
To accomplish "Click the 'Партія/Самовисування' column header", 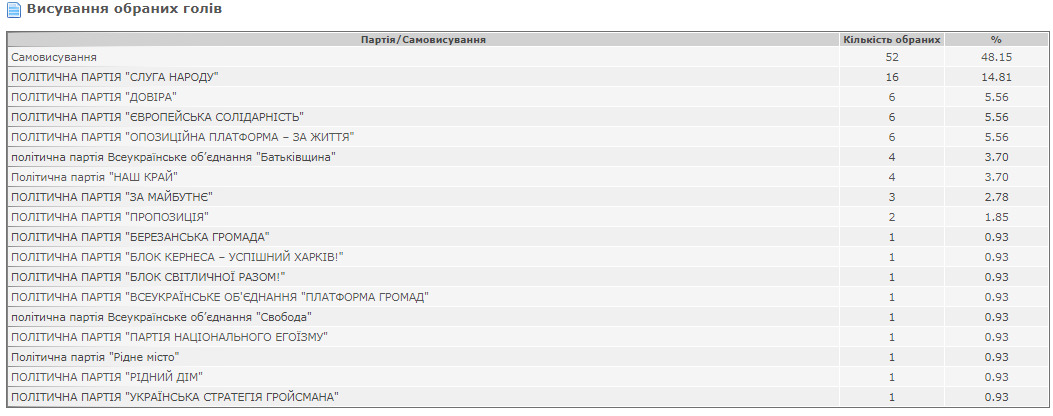I will coord(424,40).
